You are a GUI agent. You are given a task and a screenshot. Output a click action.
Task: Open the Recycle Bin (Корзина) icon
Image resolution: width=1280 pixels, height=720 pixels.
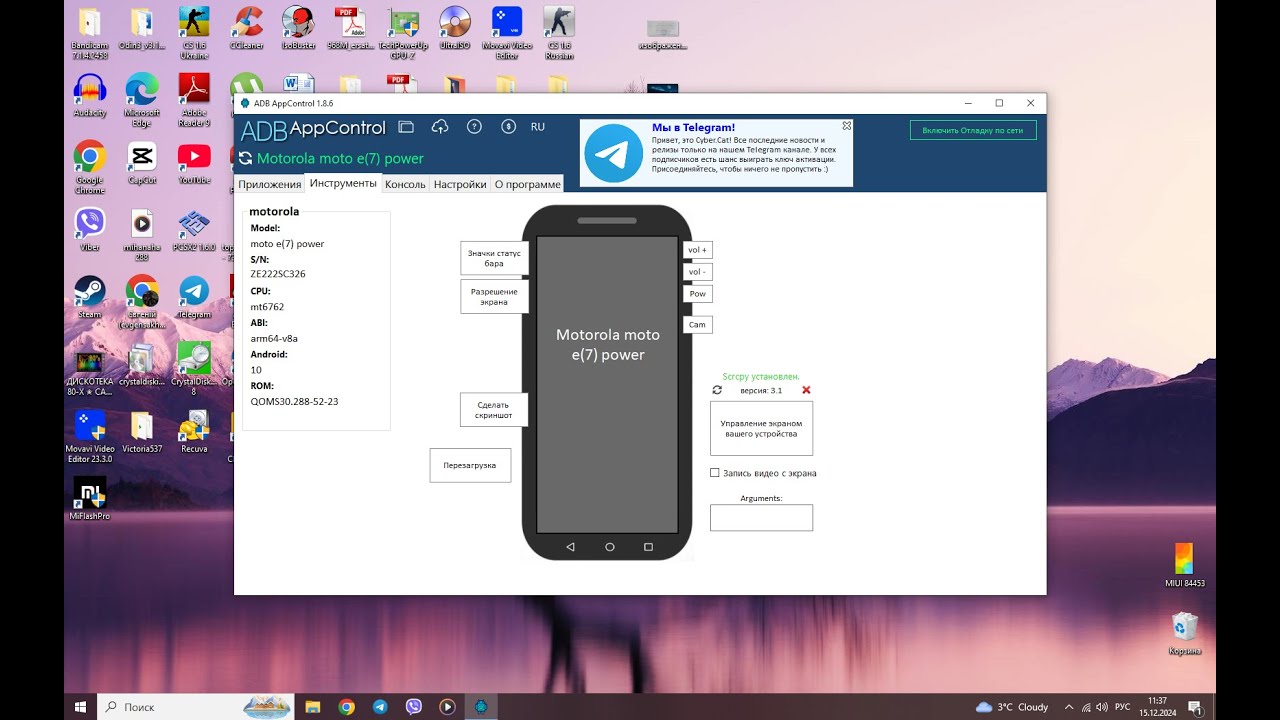[1185, 635]
